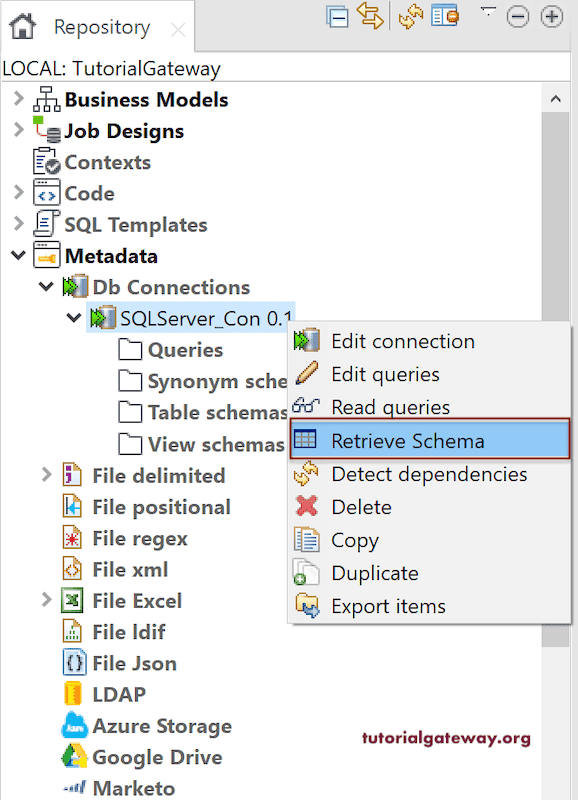578x800 pixels.
Task: Refresh the repository using the refresh arrows icon
Action: (410, 17)
